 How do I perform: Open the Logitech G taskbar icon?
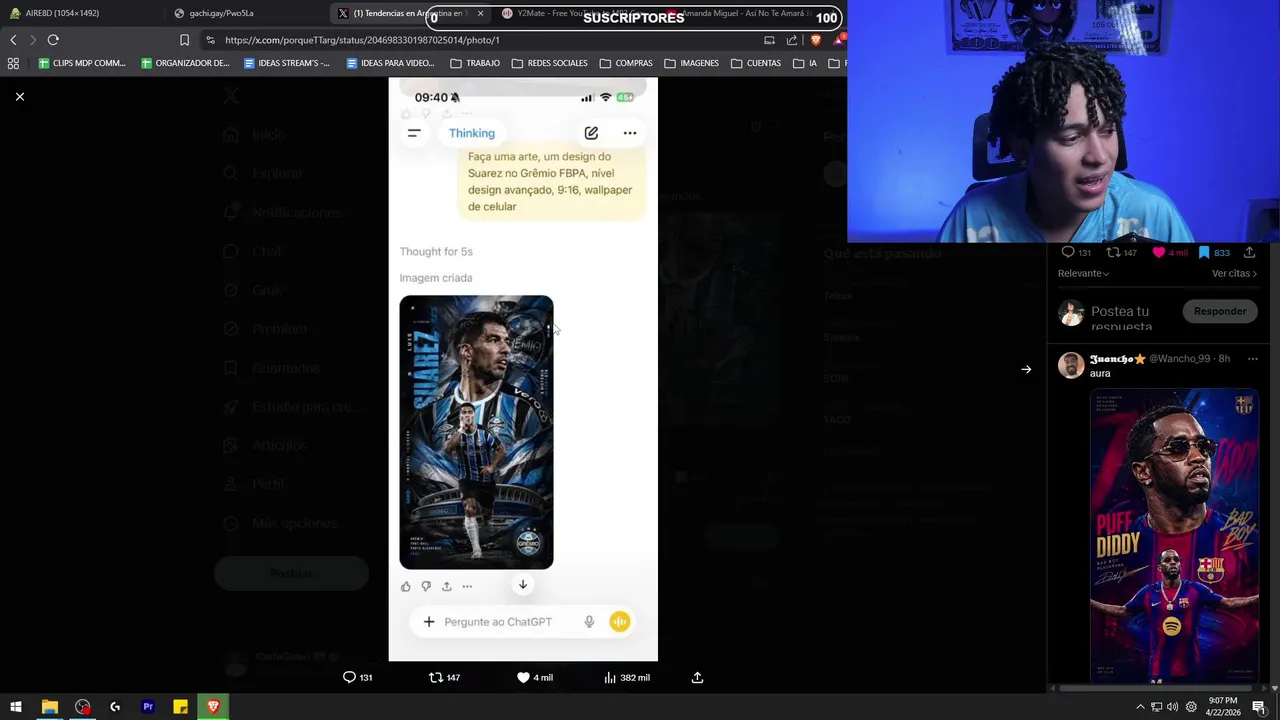coord(115,707)
